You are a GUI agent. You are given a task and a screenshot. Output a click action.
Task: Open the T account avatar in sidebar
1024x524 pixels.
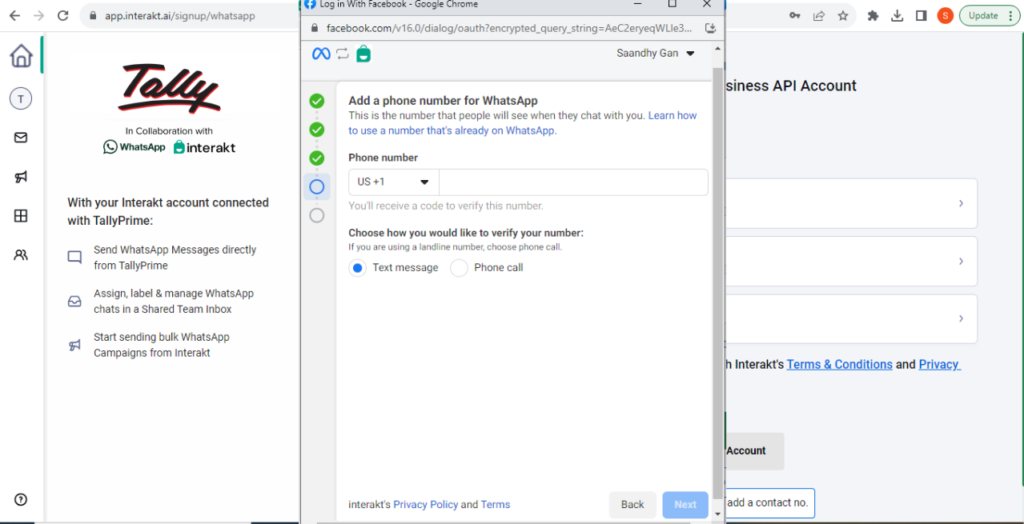pyautogui.click(x=21, y=99)
